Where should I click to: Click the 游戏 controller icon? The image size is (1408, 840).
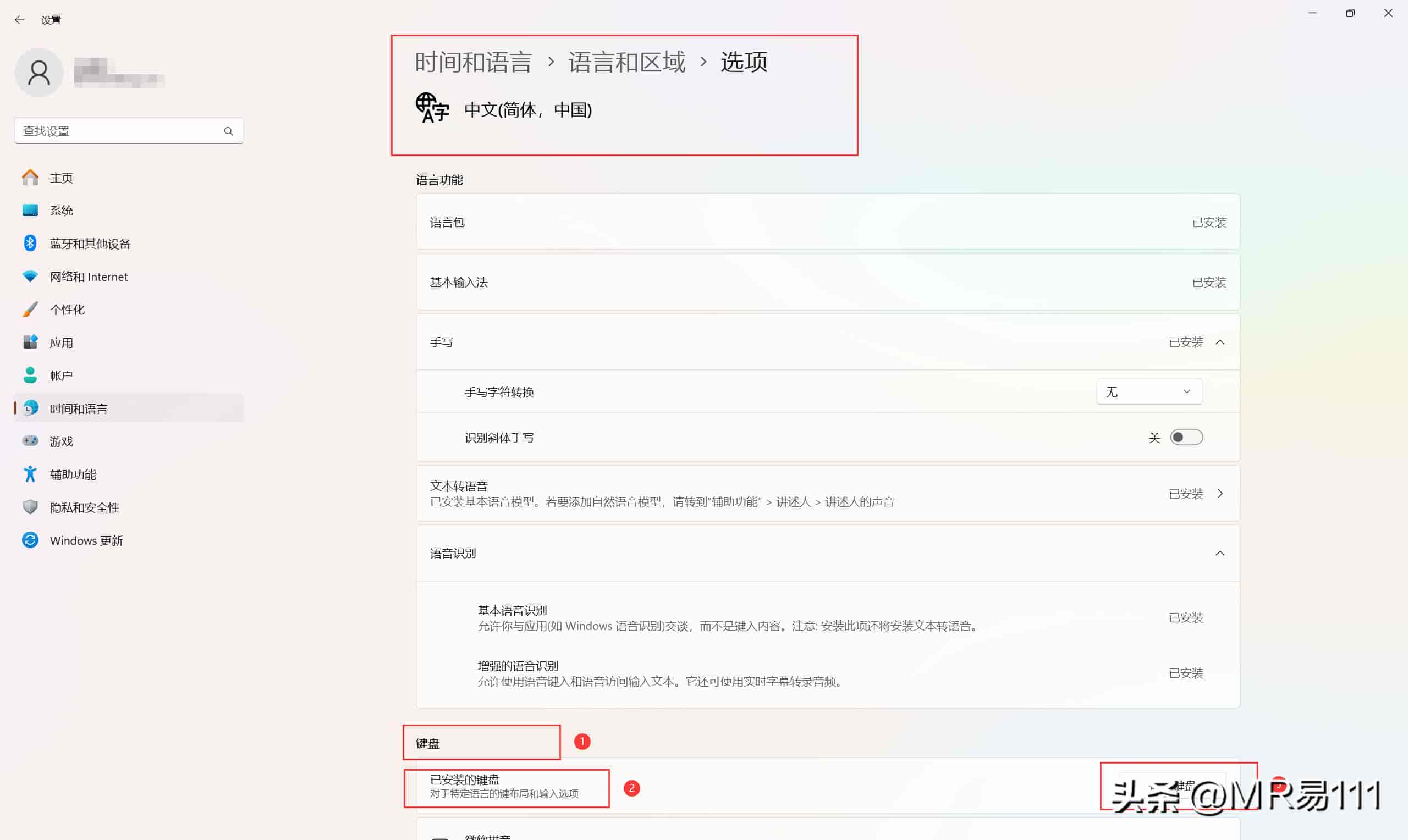(30, 440)
